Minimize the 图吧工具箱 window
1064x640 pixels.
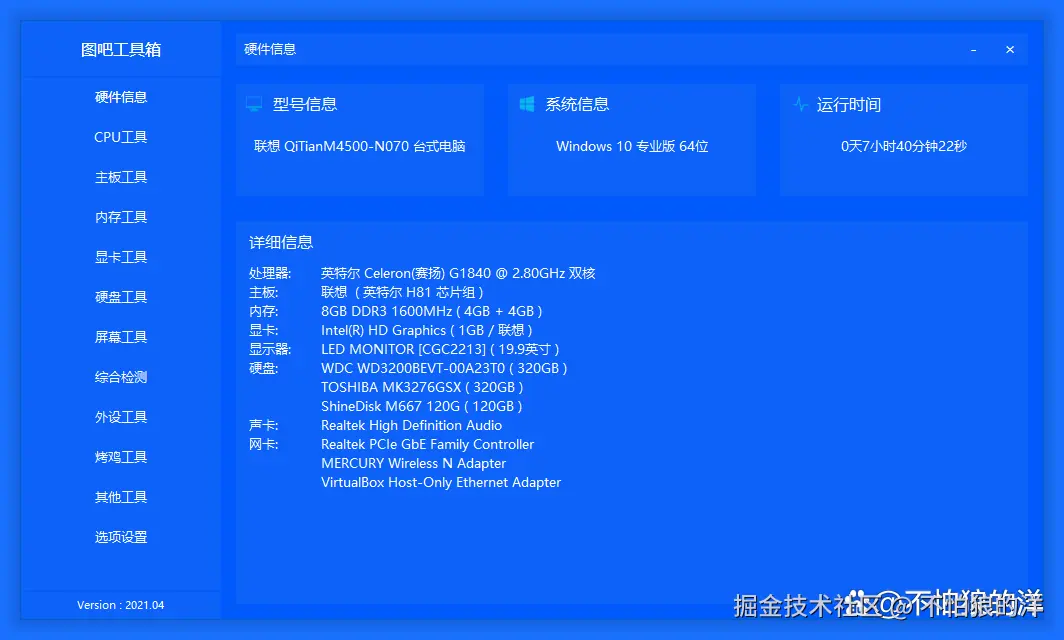973,50
